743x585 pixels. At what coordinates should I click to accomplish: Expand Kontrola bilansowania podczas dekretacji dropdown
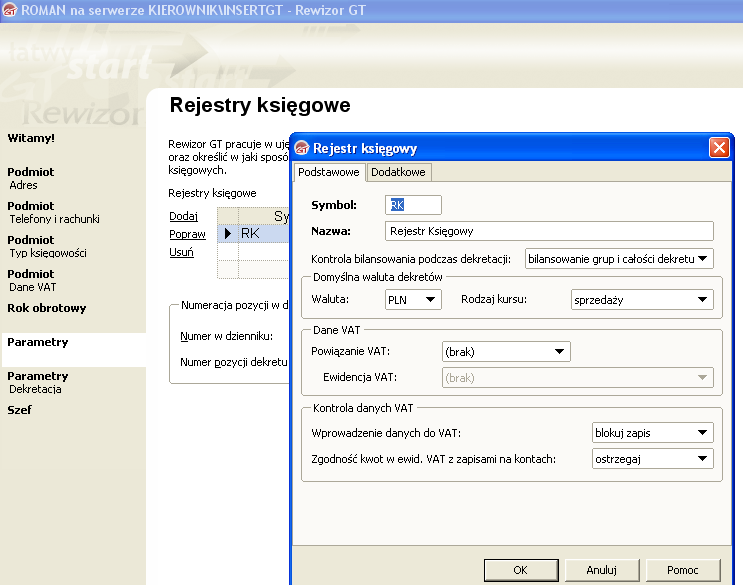619,259
